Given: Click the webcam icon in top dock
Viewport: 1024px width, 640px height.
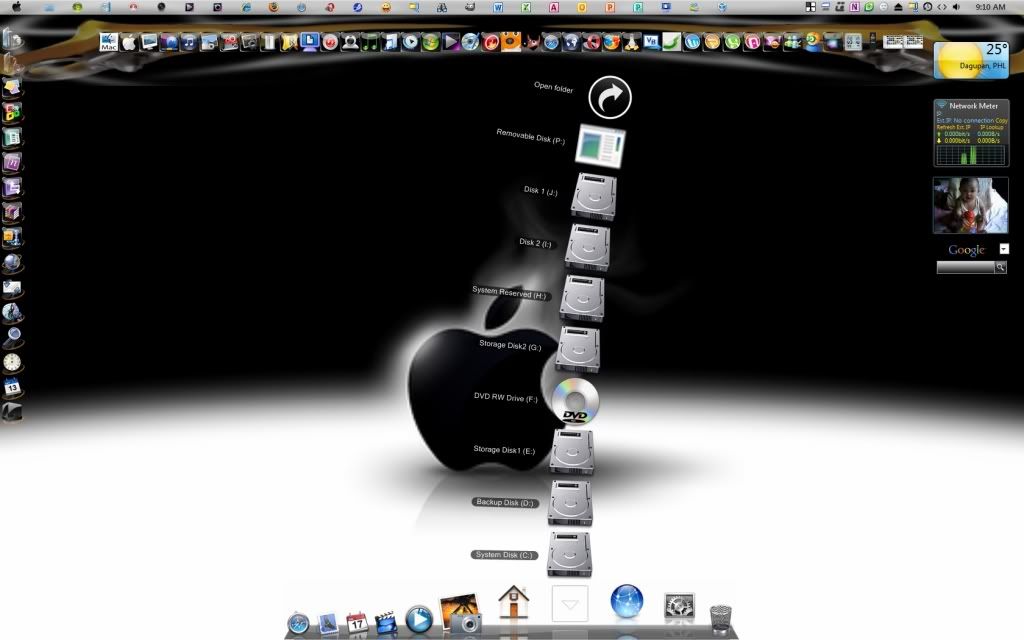Looking at the screenshot, I should pyautogui.click(x=350, y=42).
